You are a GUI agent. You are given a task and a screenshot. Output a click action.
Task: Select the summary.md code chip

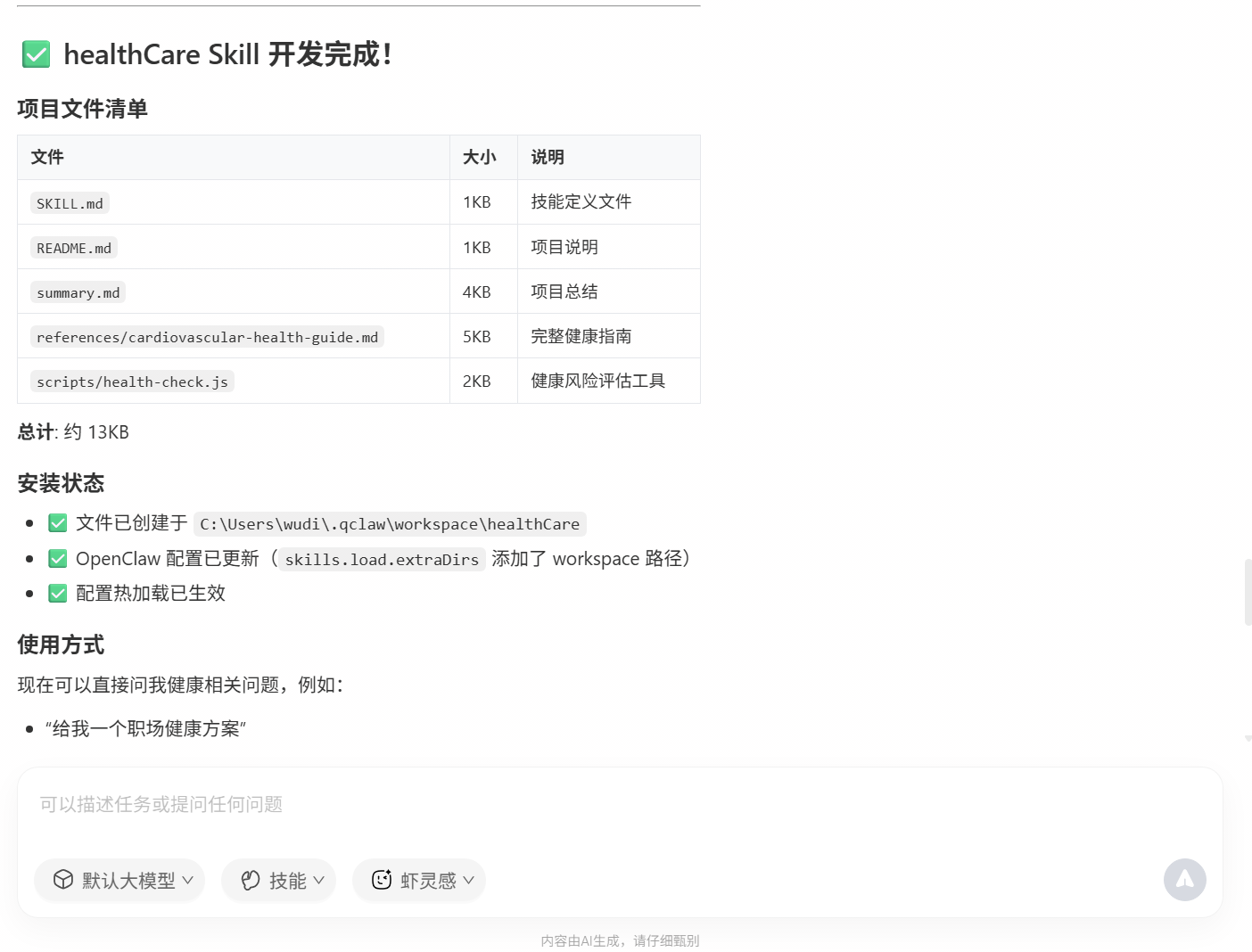coord(77,291)
